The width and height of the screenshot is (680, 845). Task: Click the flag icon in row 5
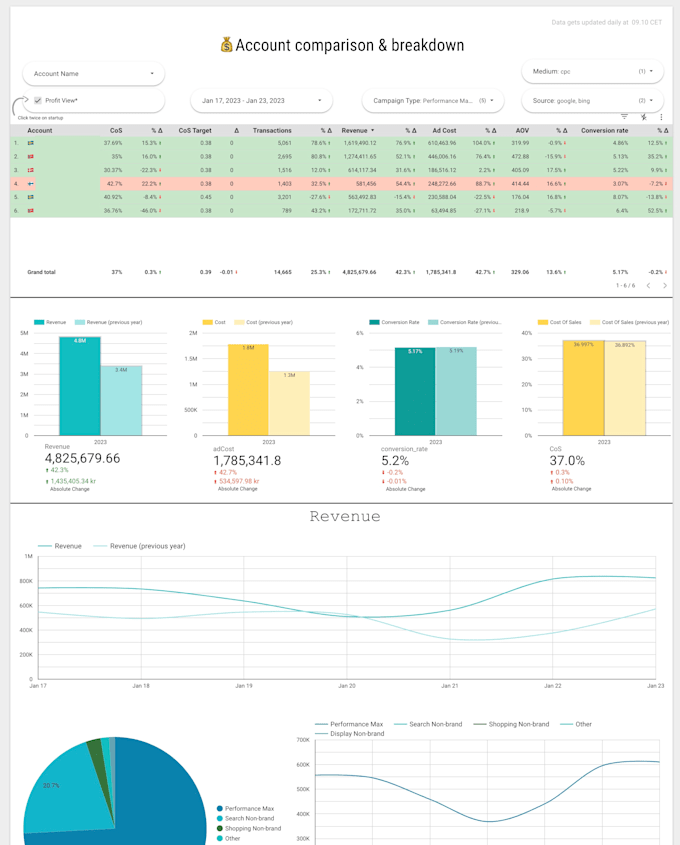pyautogui.click(x=31, y=197)
